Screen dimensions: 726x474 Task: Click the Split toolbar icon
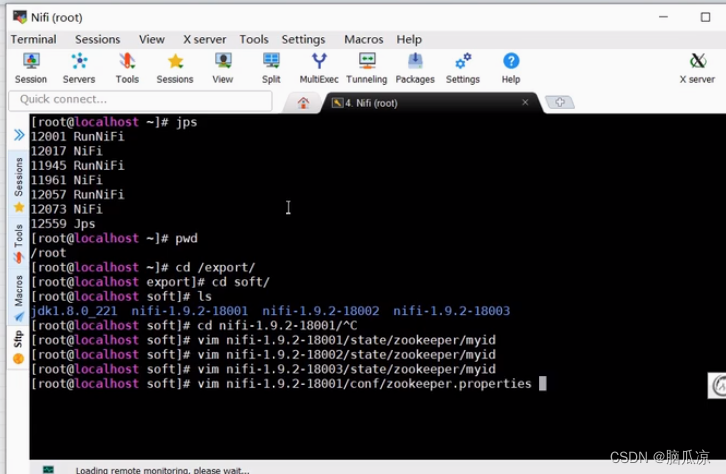tap(271, 68)
